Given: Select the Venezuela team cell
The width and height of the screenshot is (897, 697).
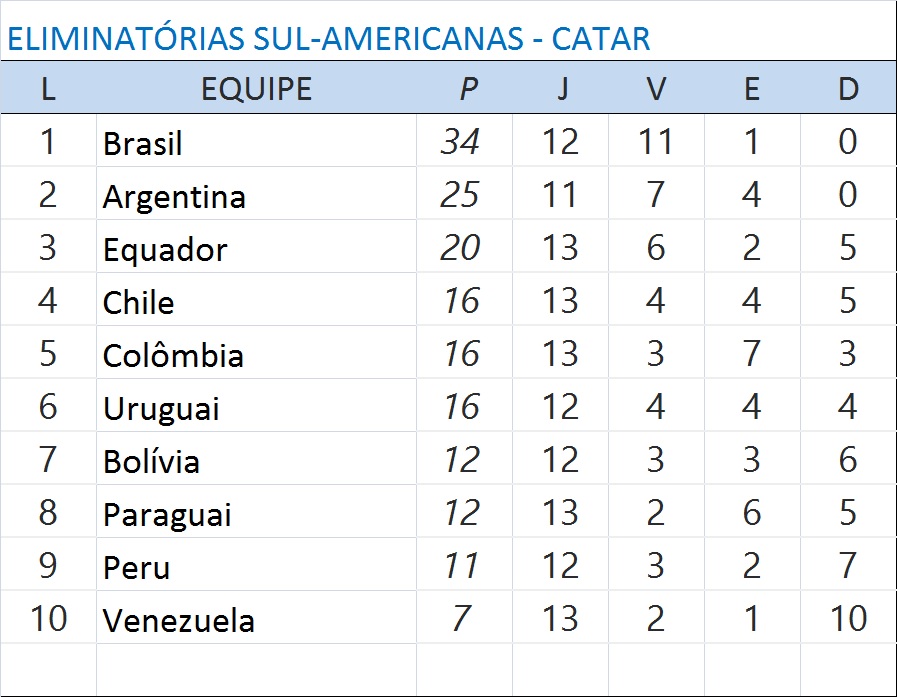Looking at the screenshot, I should 178,620.
